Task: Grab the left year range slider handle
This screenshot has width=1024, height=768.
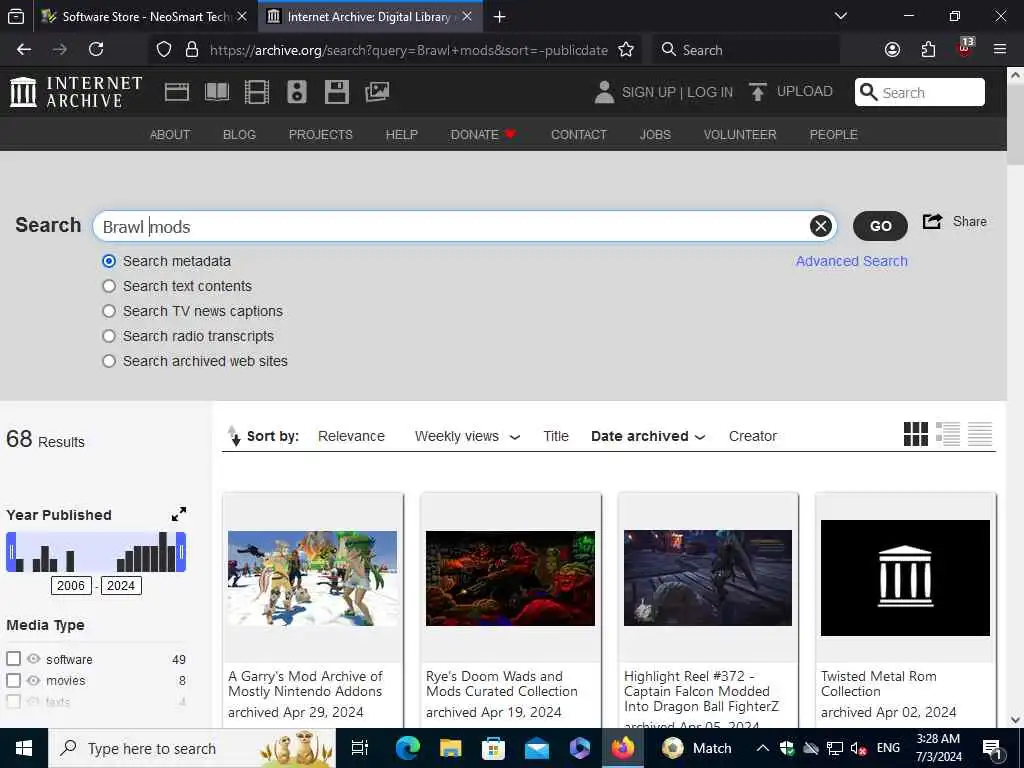Action: click(x=11, y=552)
